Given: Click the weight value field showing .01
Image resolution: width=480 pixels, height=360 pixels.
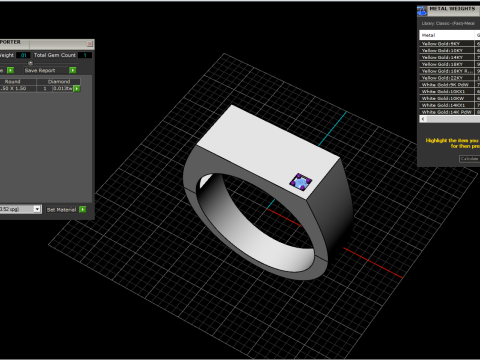Looking at the screenshot, I should point(23,55).
